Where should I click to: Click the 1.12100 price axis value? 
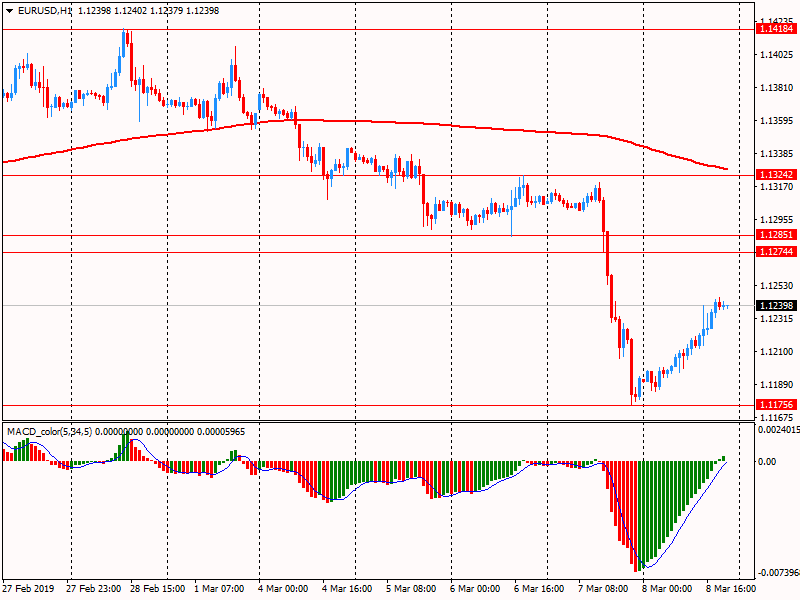(777, 352)
